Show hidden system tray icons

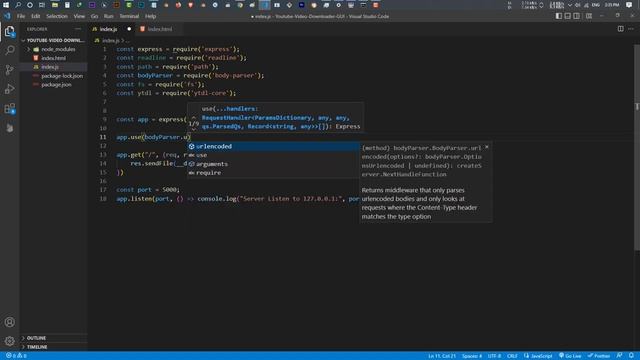570,5
